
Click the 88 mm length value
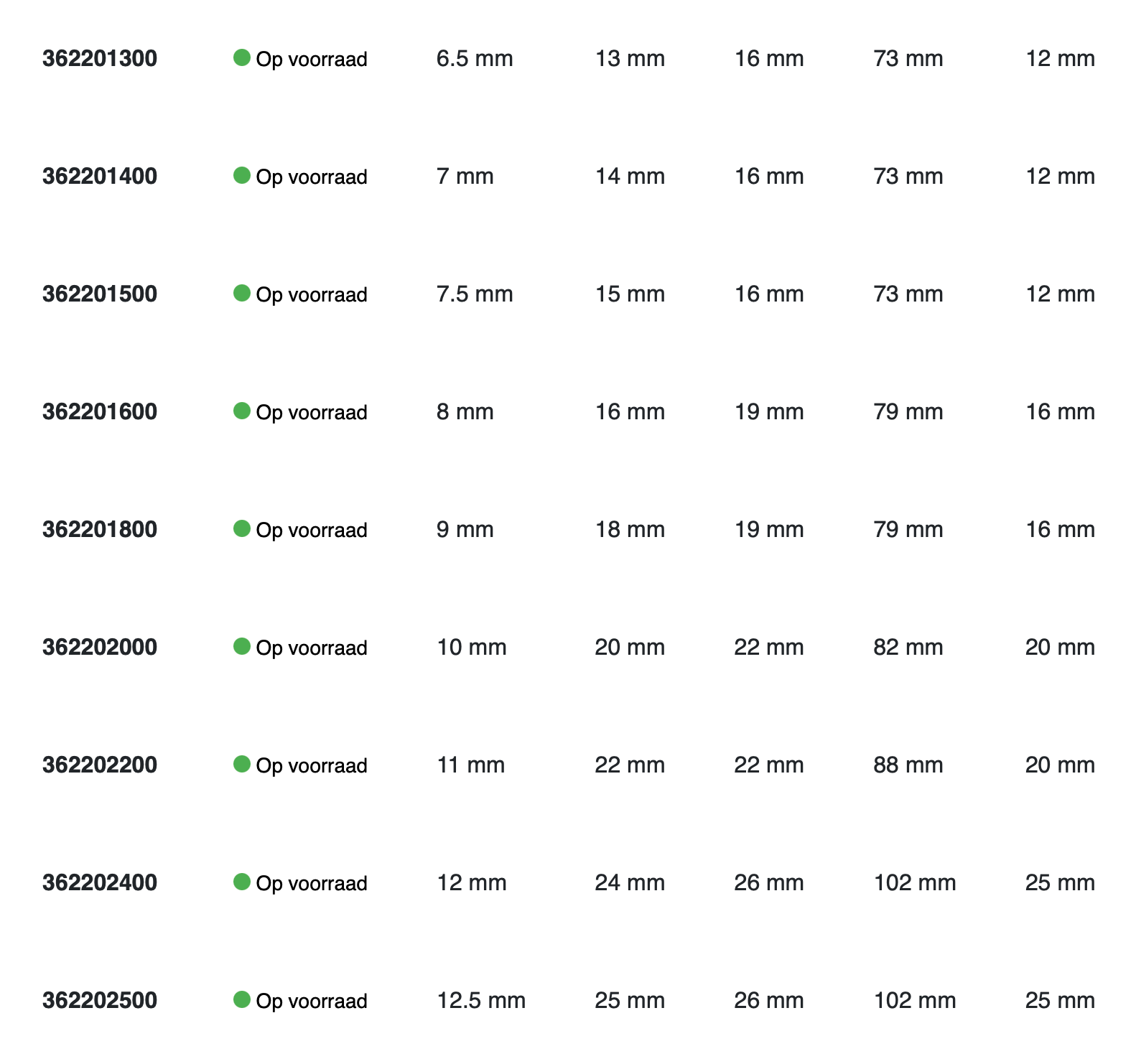(908, 765)
